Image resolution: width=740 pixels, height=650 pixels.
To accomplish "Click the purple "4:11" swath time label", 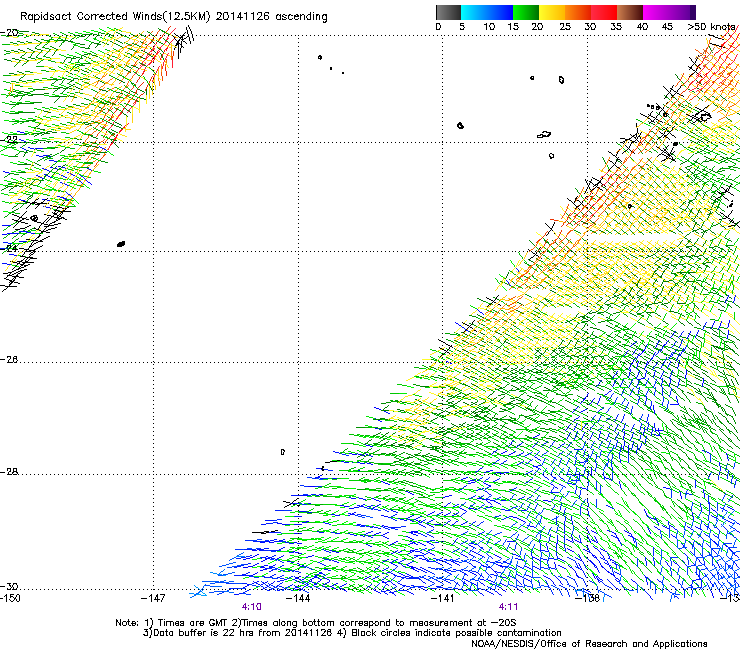I will (x=508, y=607).
